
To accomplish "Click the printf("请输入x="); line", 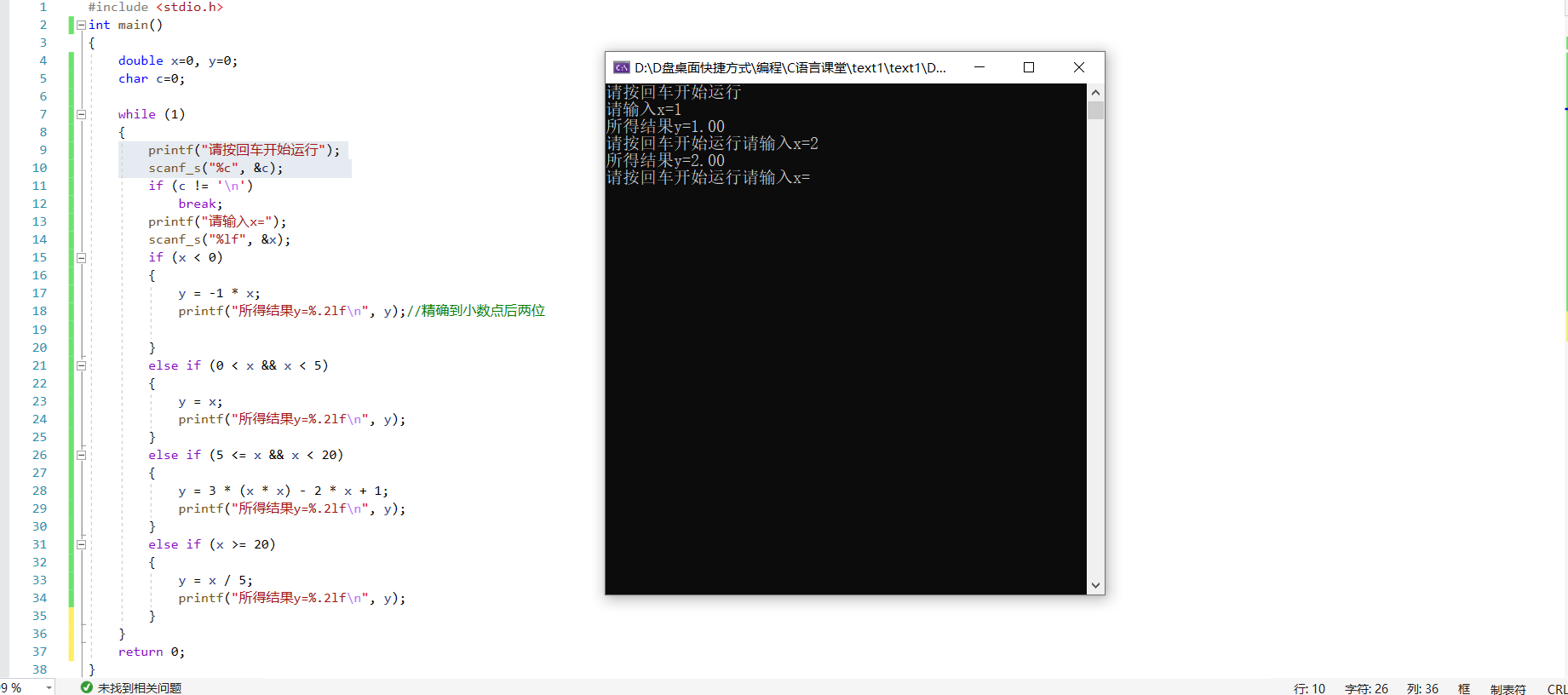I will pos(217,221).
